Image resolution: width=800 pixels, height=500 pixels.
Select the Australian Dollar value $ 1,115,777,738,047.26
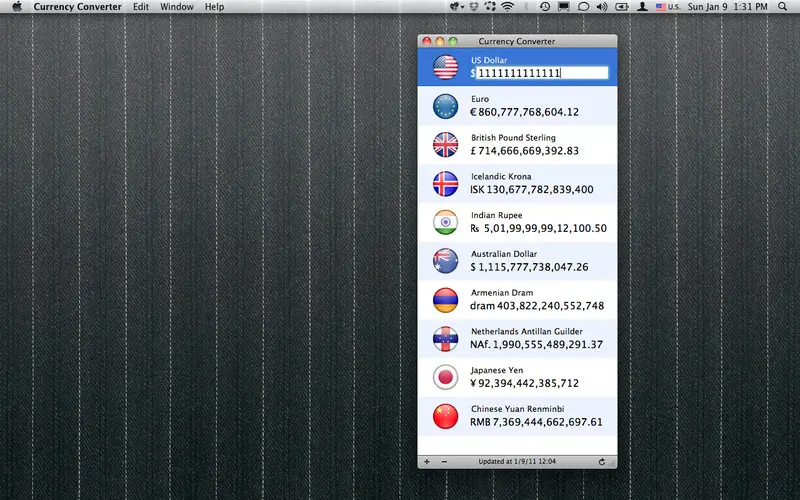[x=529, y=267]
